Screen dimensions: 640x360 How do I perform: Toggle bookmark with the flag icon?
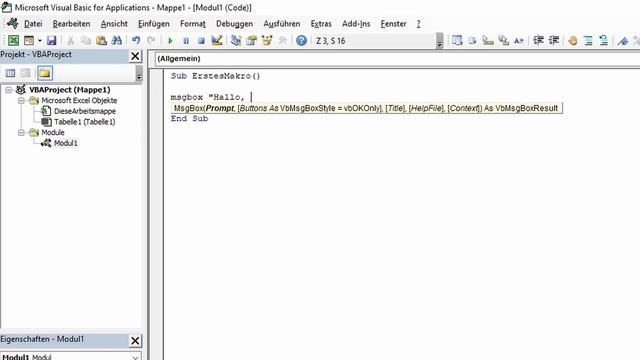pyautogui.click(x=623, y=40)
